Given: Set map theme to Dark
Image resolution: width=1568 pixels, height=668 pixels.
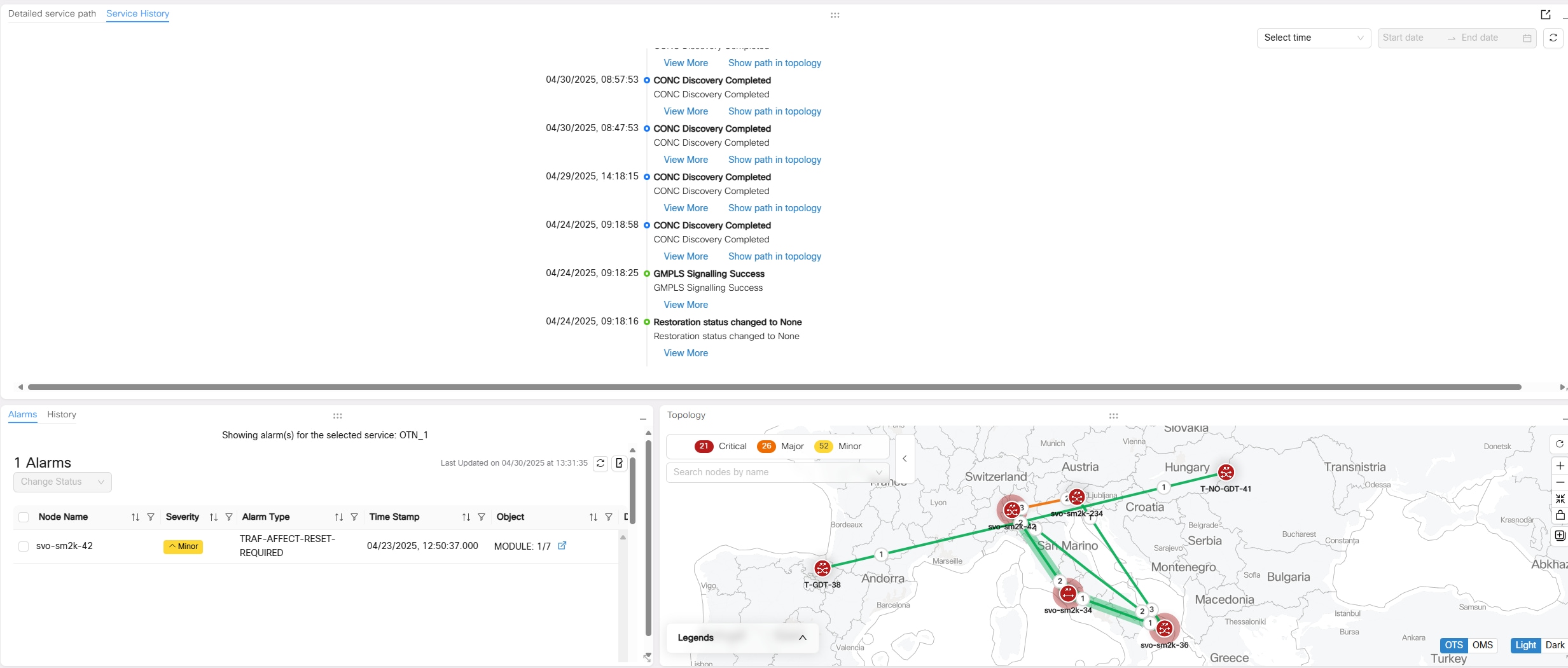Looking at the screenshot, I should pos(1555,645).
